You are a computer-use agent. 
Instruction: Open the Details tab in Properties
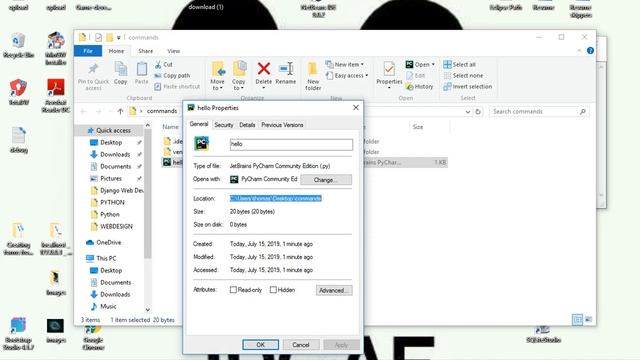tap(247, 125)
